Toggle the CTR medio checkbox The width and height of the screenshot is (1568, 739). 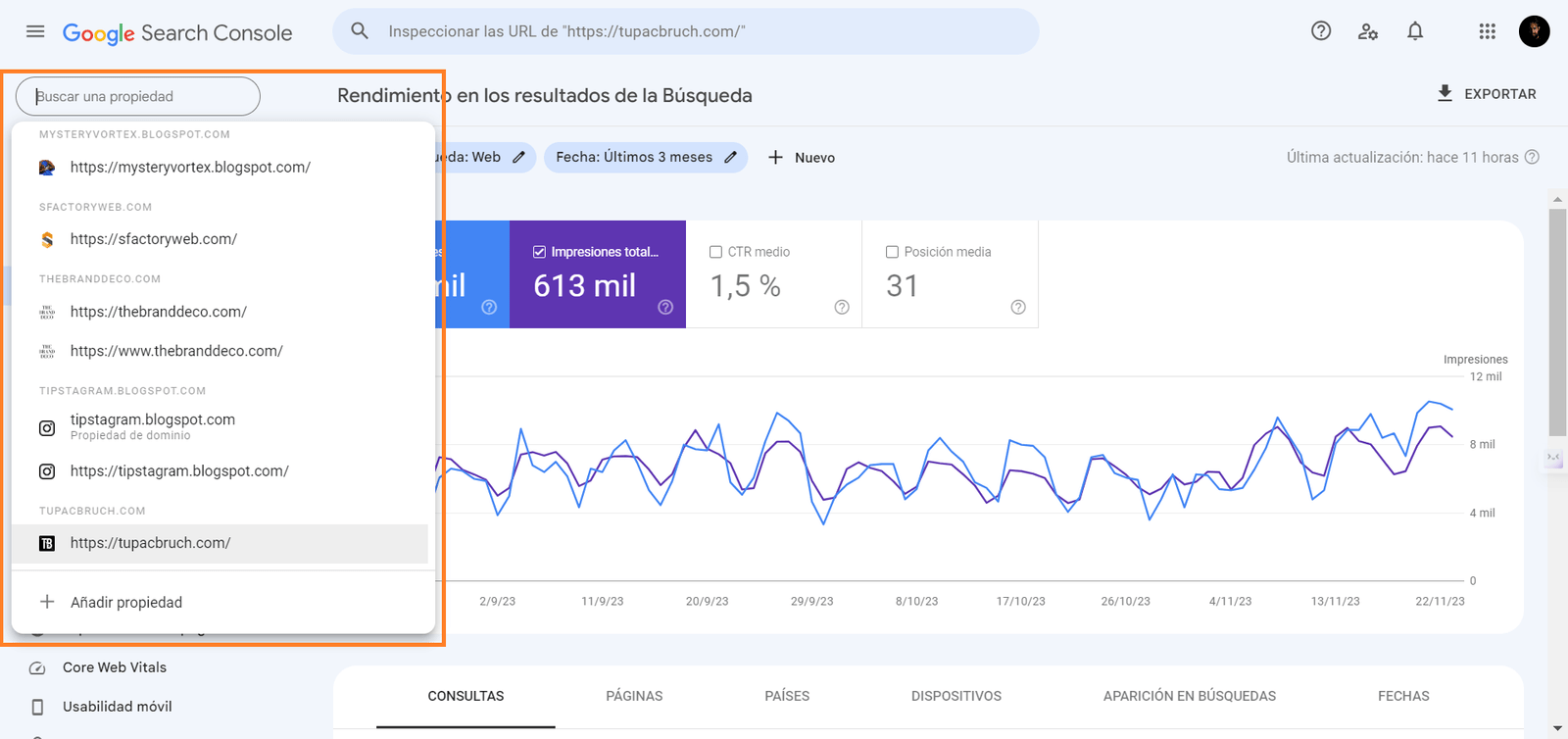[715, 252]
